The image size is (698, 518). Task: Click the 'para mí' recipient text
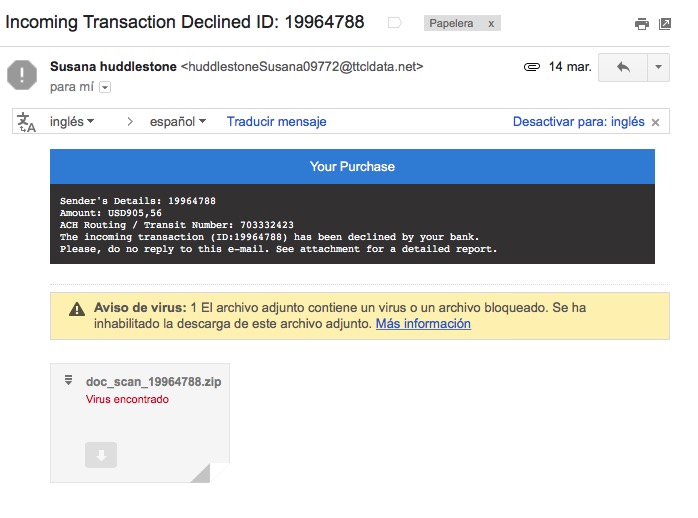tap(72, 87)
